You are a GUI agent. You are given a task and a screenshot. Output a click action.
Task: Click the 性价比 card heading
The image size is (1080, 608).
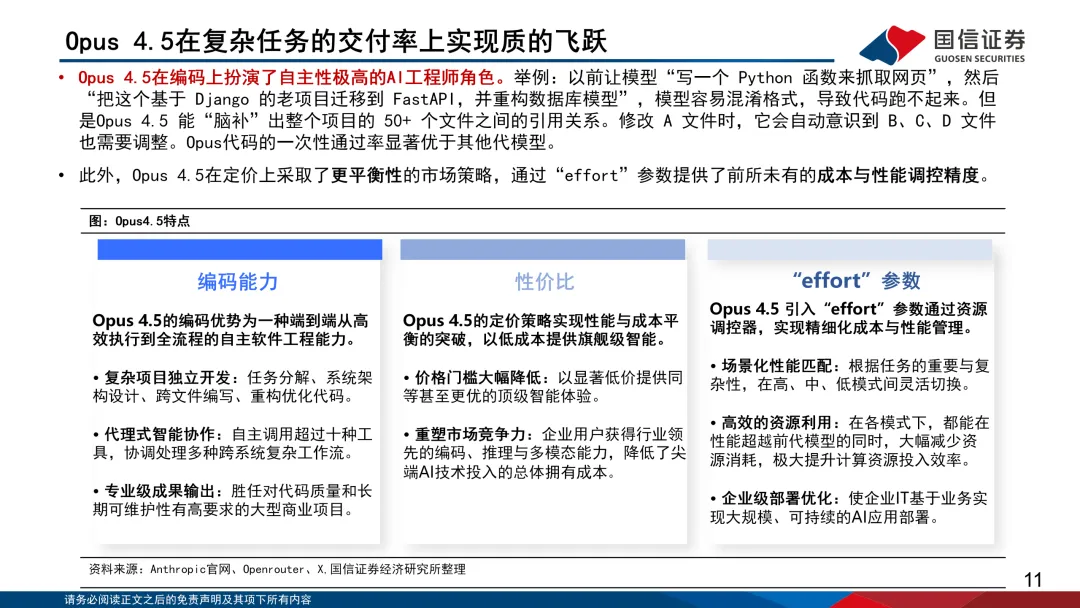[x=544, y=281]
